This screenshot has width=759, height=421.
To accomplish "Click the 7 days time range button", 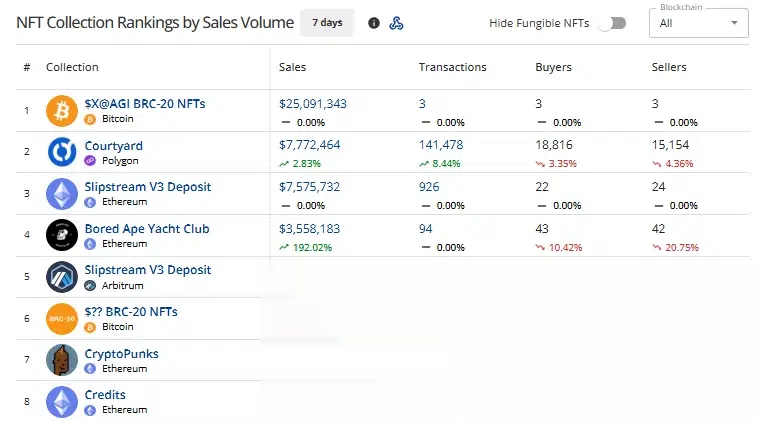I will click(327, 23).
